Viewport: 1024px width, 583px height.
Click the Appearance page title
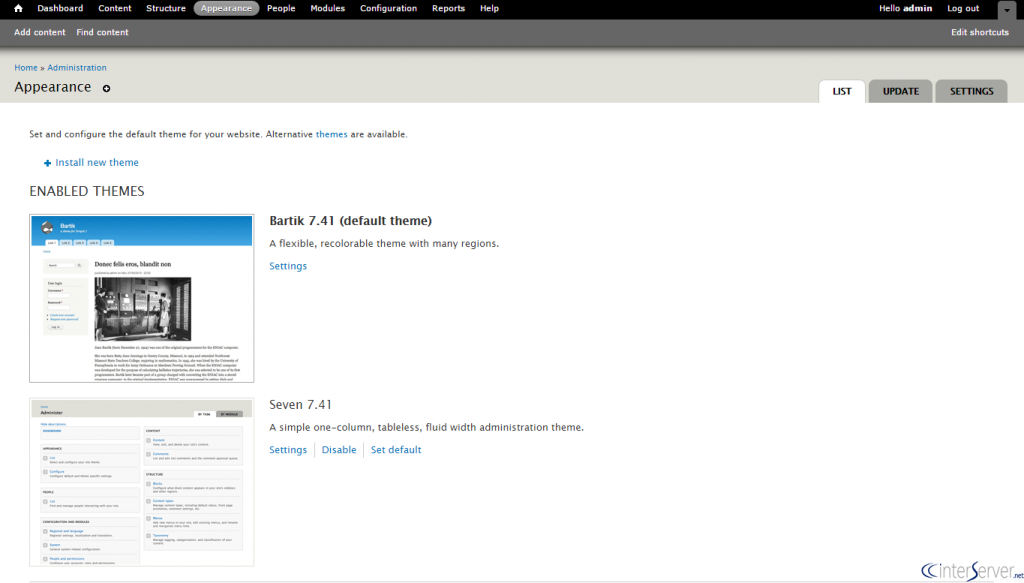[x=53, y=87]
